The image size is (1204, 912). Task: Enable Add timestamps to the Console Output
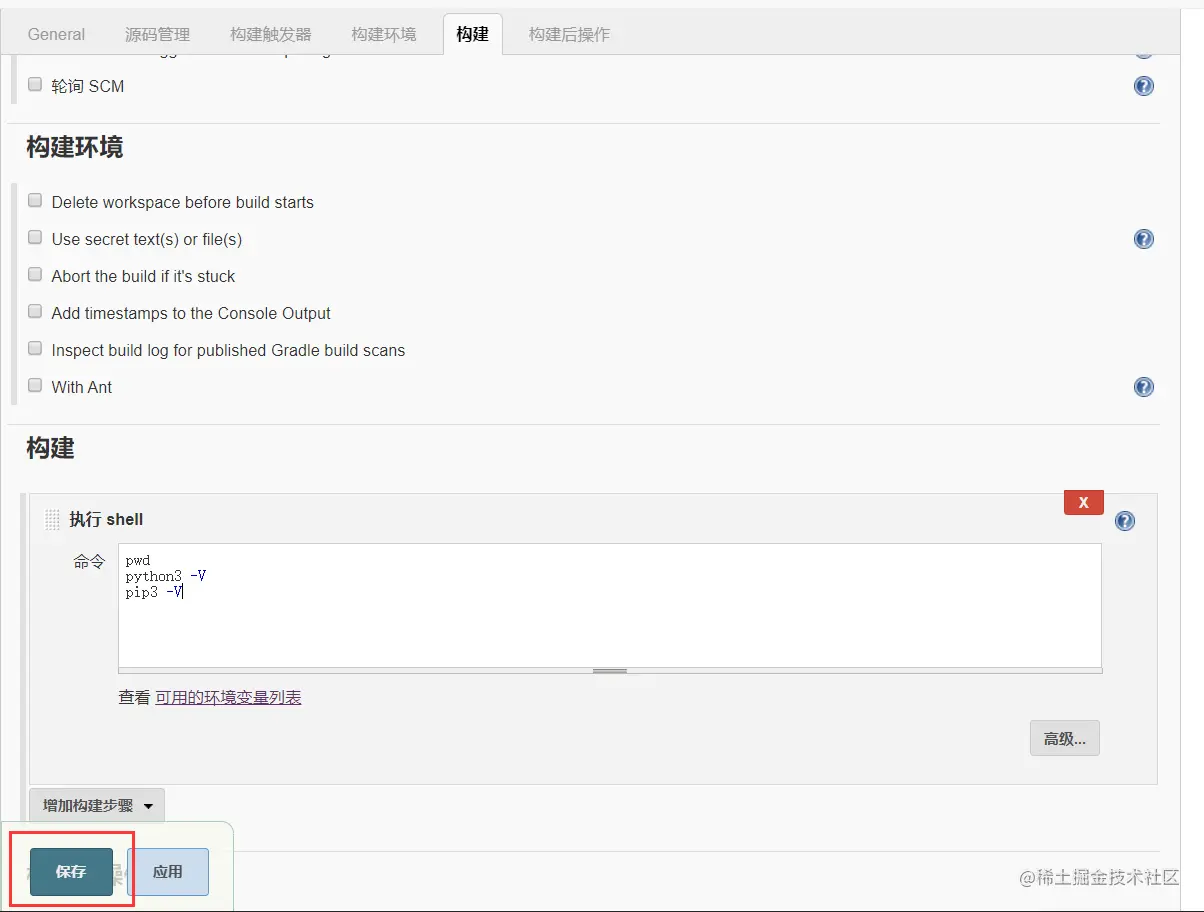click(x=35, y=312)
